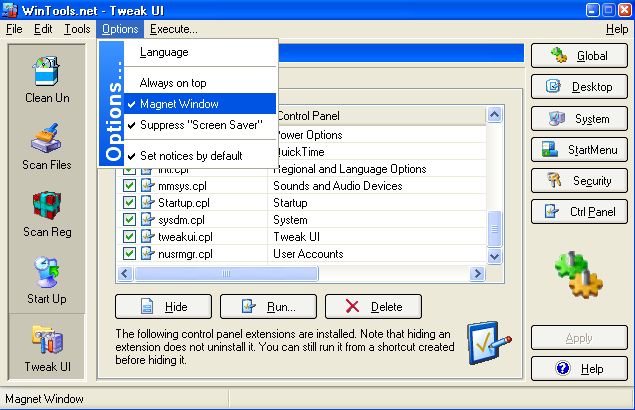Viewport: 635px width, 410px height.
Task: Open the Security tweaks section
Action: (579, 181)
